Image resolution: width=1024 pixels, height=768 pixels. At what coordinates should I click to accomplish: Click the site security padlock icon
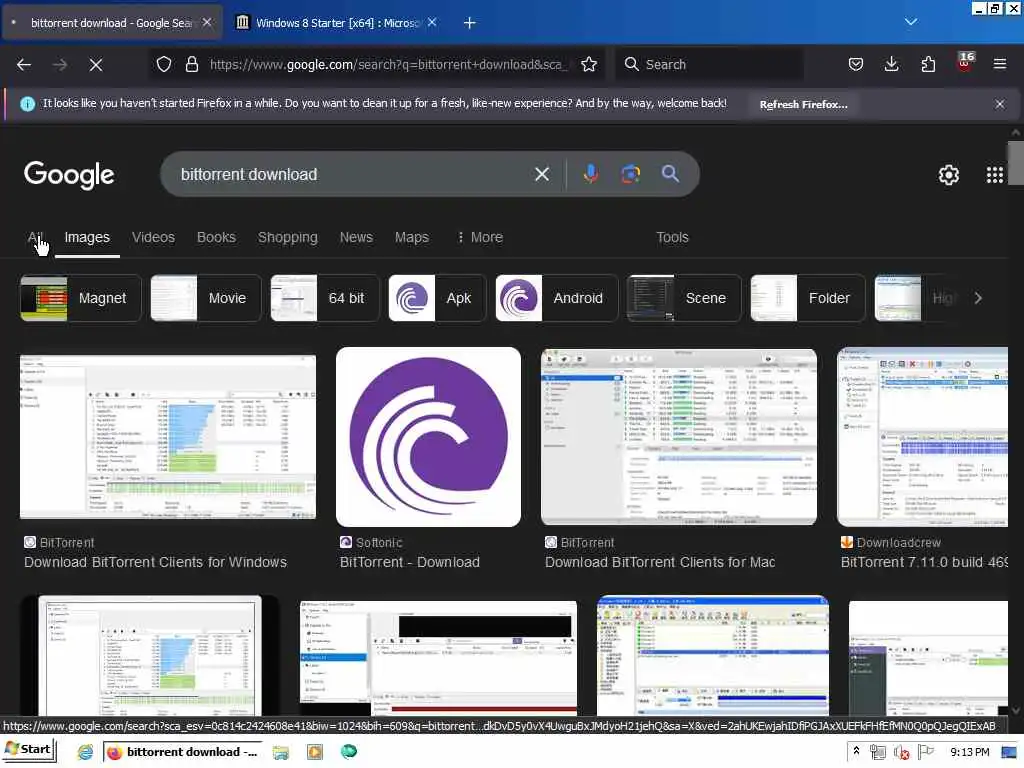point(191,64)
